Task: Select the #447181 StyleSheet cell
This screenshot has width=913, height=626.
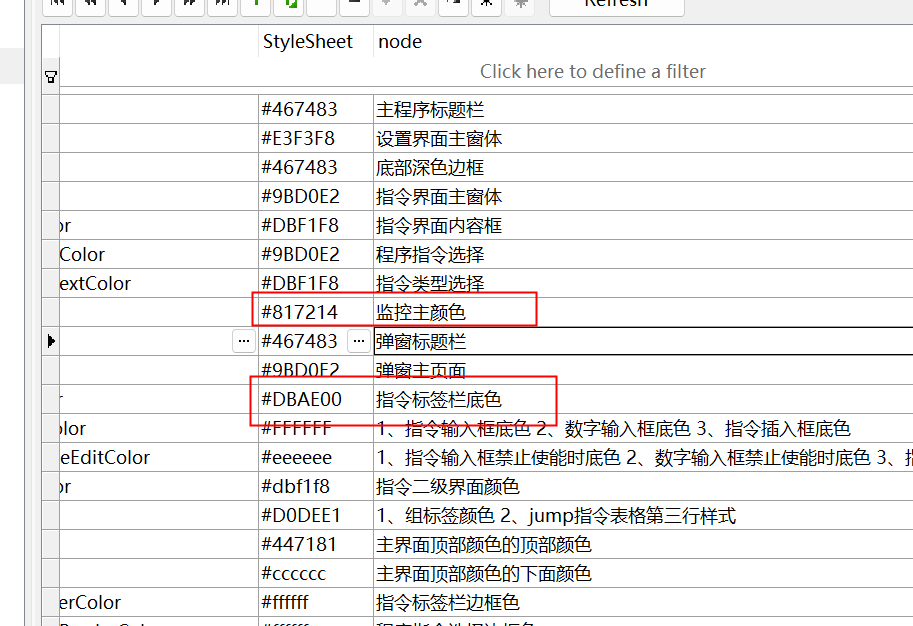Action: point(299,545)
